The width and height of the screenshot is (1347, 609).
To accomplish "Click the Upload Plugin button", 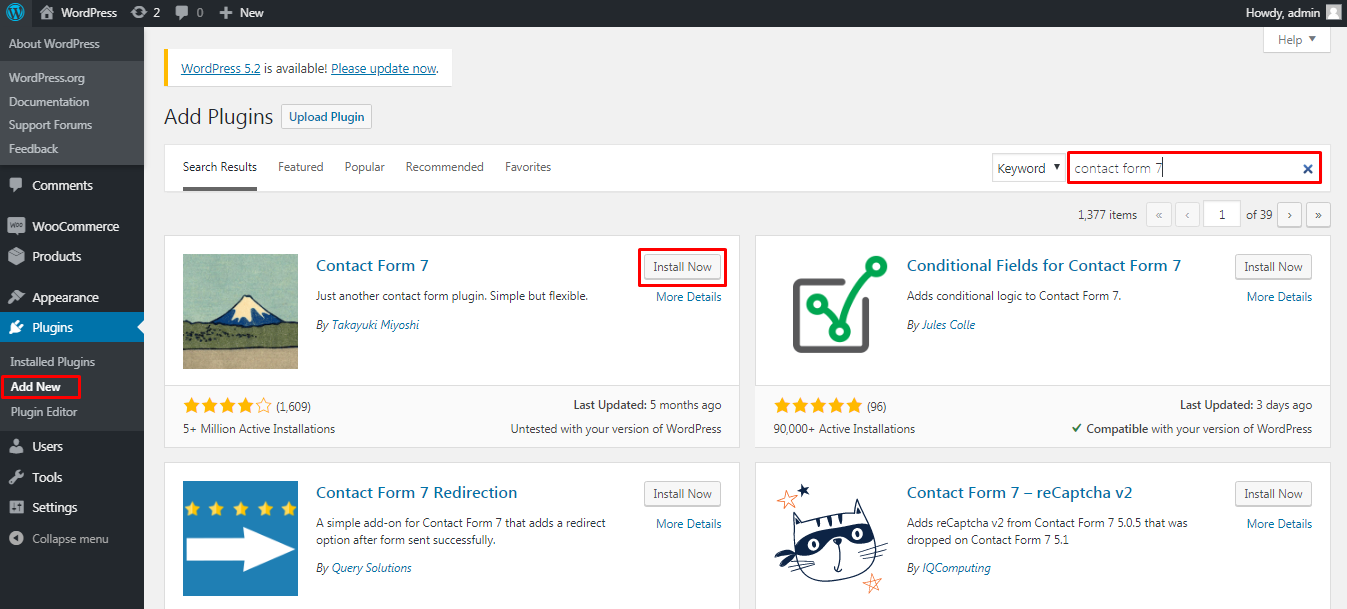I will tap(327, 117).
